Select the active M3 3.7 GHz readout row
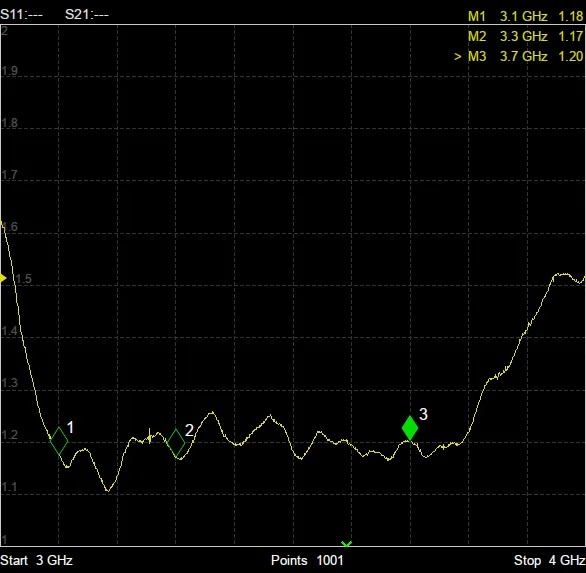 tap(519, 56)
